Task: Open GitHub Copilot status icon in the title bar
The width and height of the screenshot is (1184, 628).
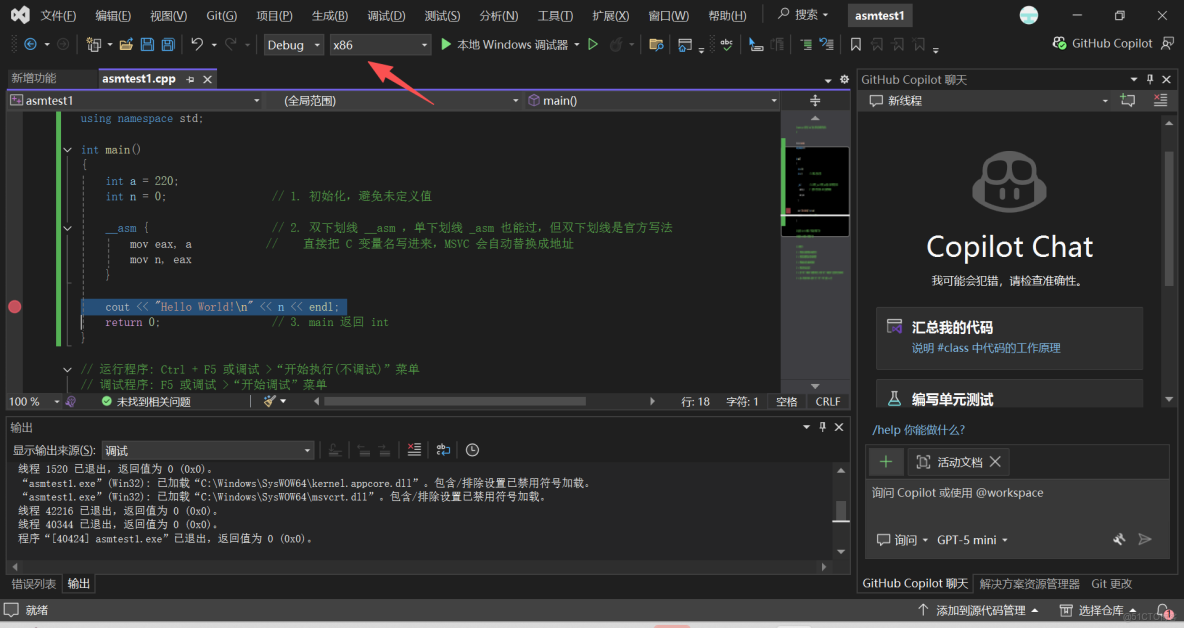Action: click(1058, 43)
